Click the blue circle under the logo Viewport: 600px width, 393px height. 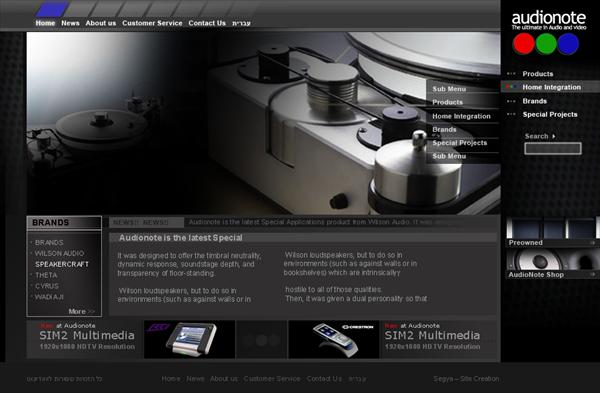[568, 43]
